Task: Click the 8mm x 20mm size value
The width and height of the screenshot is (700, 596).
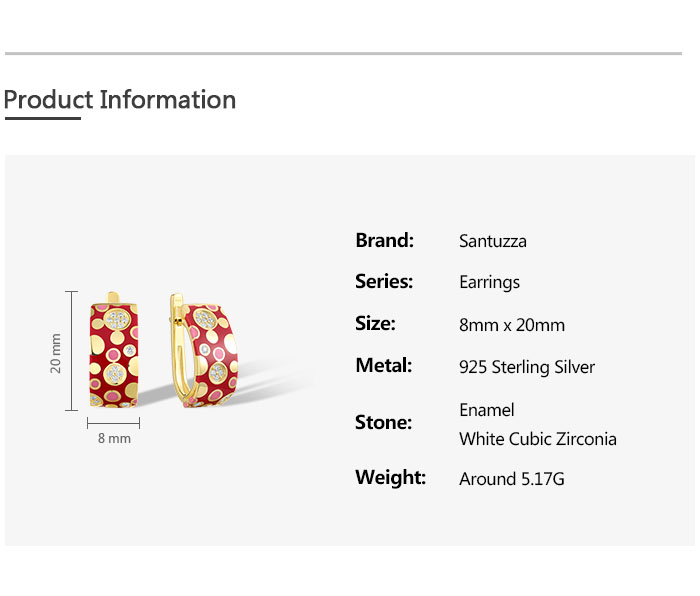Action: pyautogui.click(x=512, y=325)
